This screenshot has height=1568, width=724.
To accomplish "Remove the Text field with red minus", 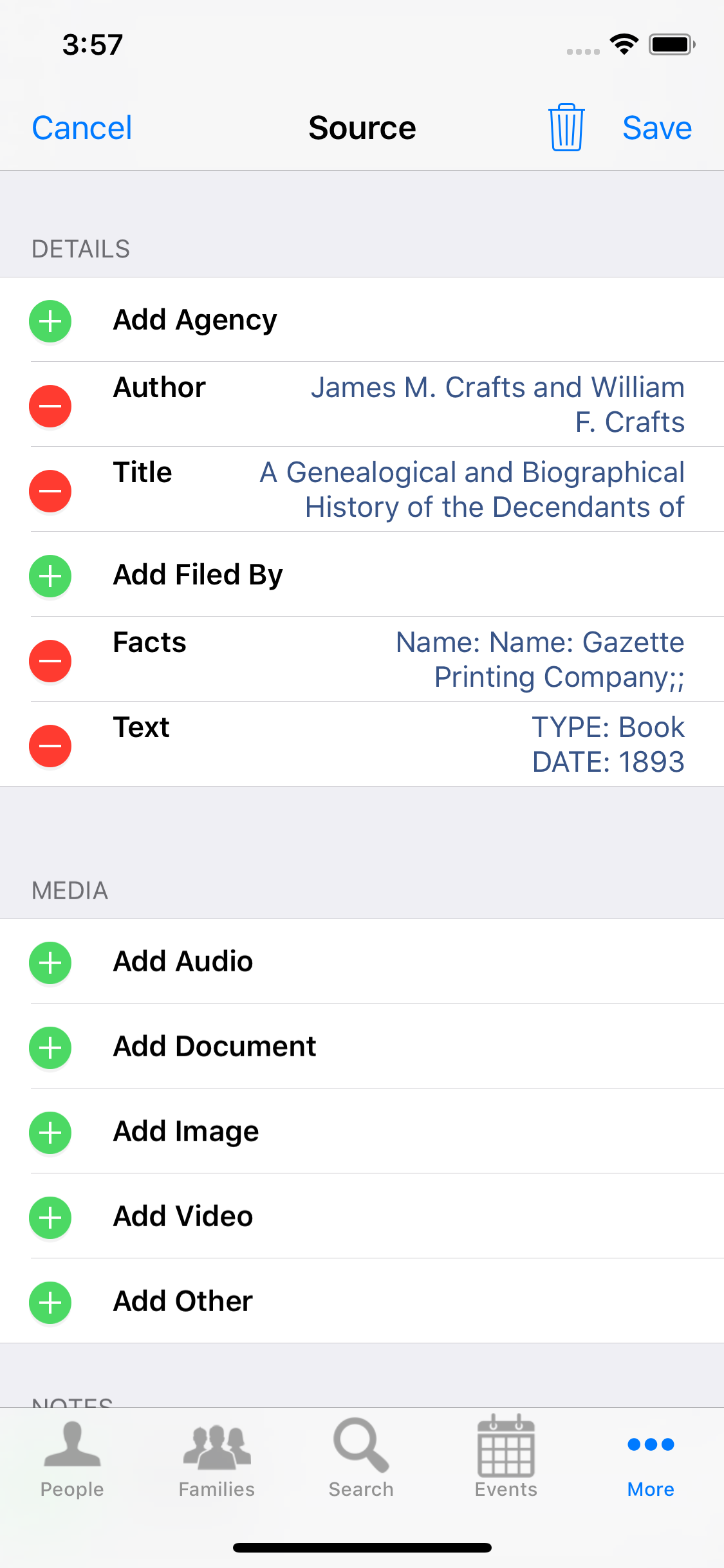I will tap(50, 745).
